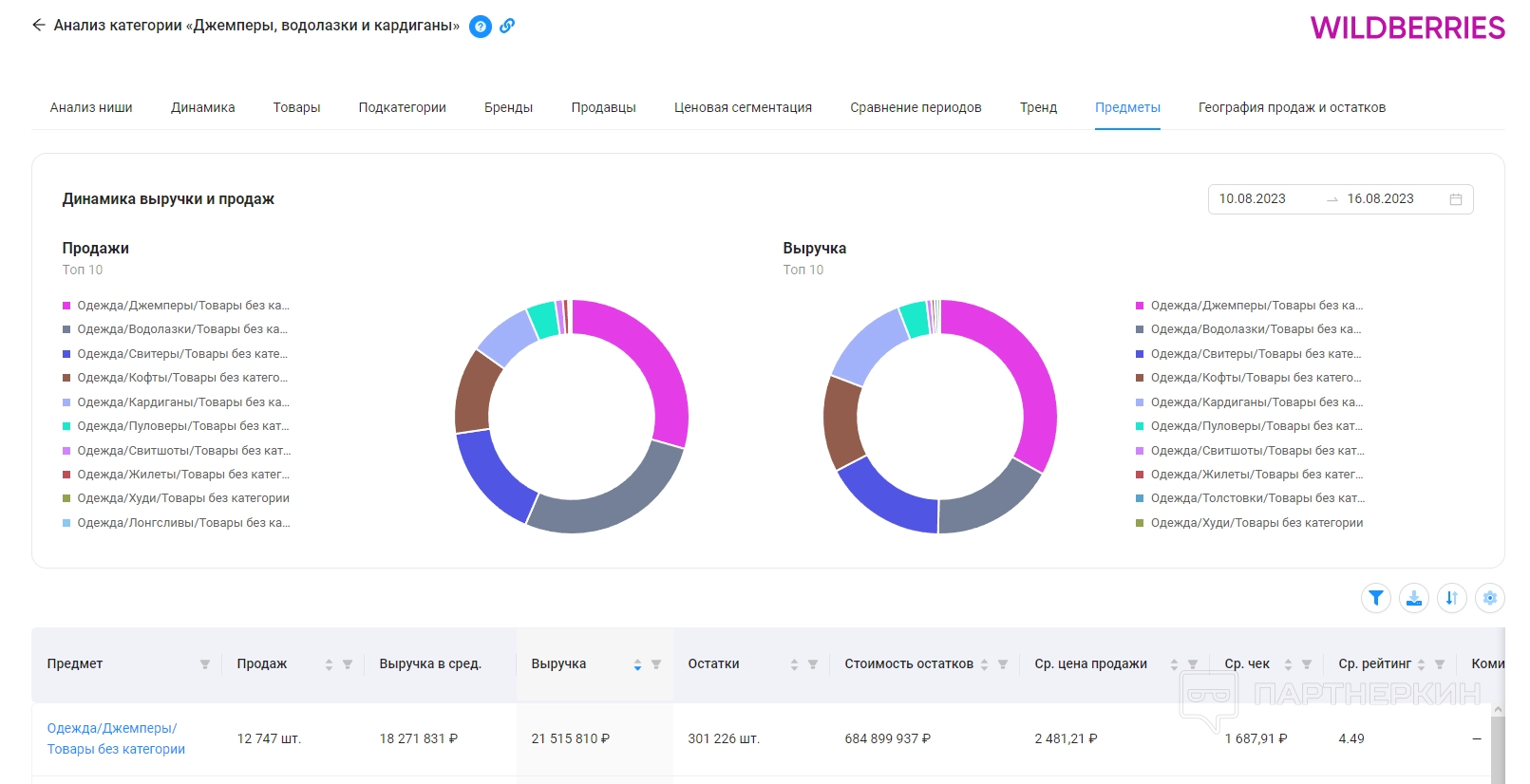Open table column settings gear icon

point(1489,598)
